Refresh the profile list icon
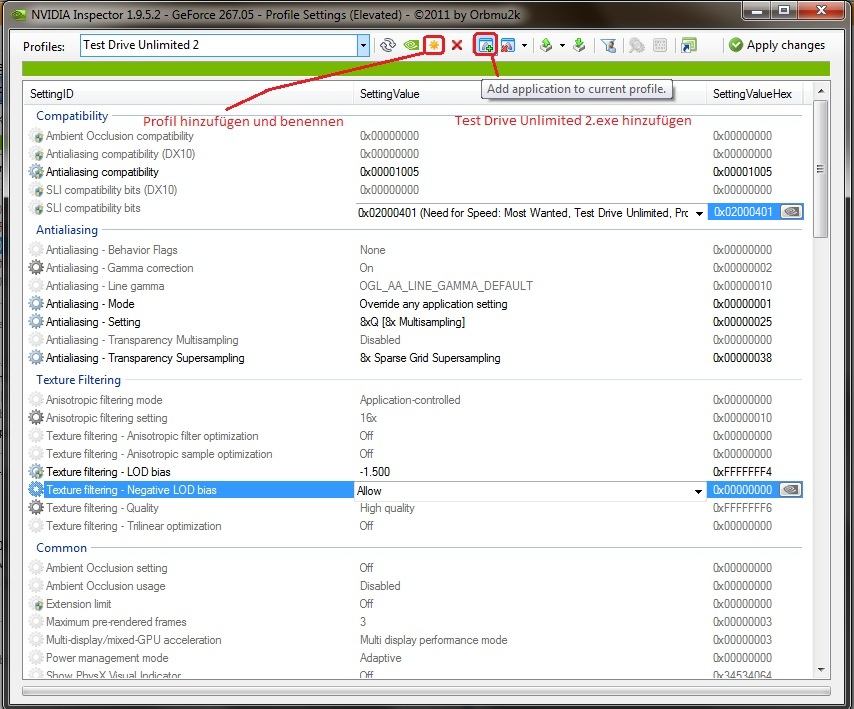The width and height of the screenshot is (854, 709). [x=387, y=45]
